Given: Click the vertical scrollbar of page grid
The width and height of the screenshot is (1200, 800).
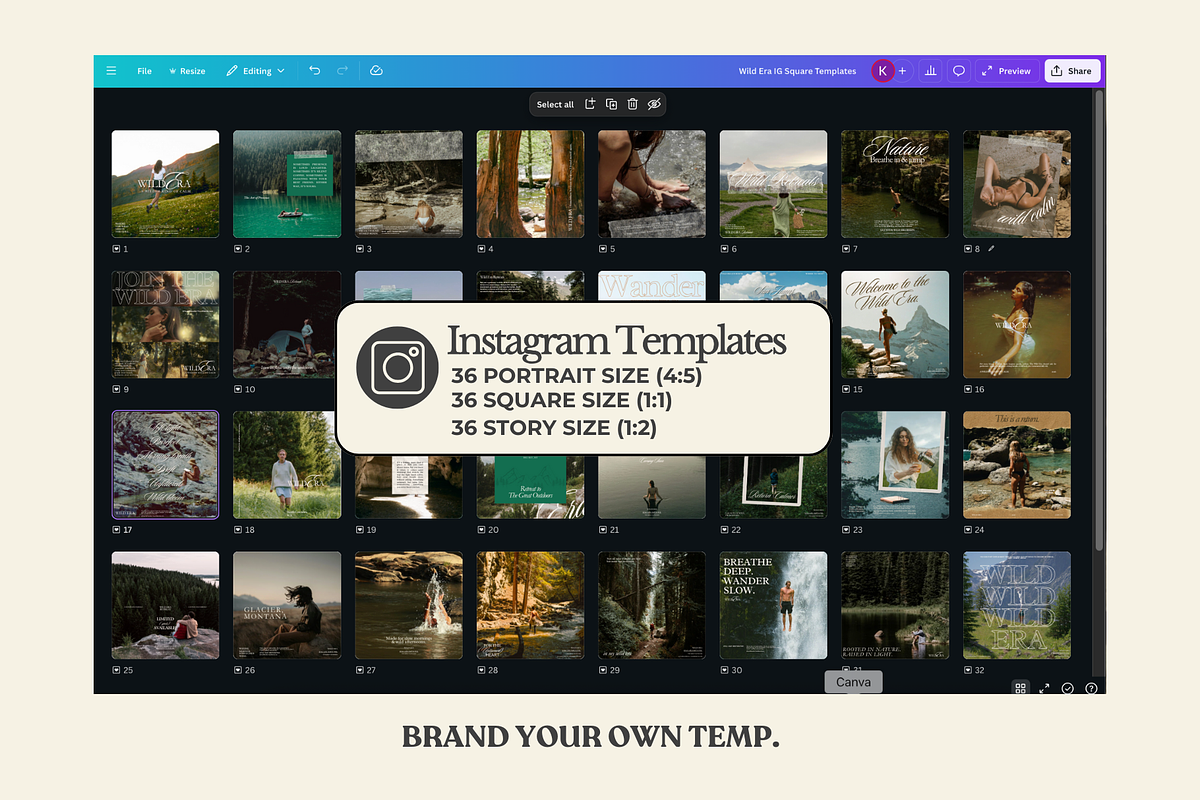Looking at the screenshot, I should (x=1099, y=320).
